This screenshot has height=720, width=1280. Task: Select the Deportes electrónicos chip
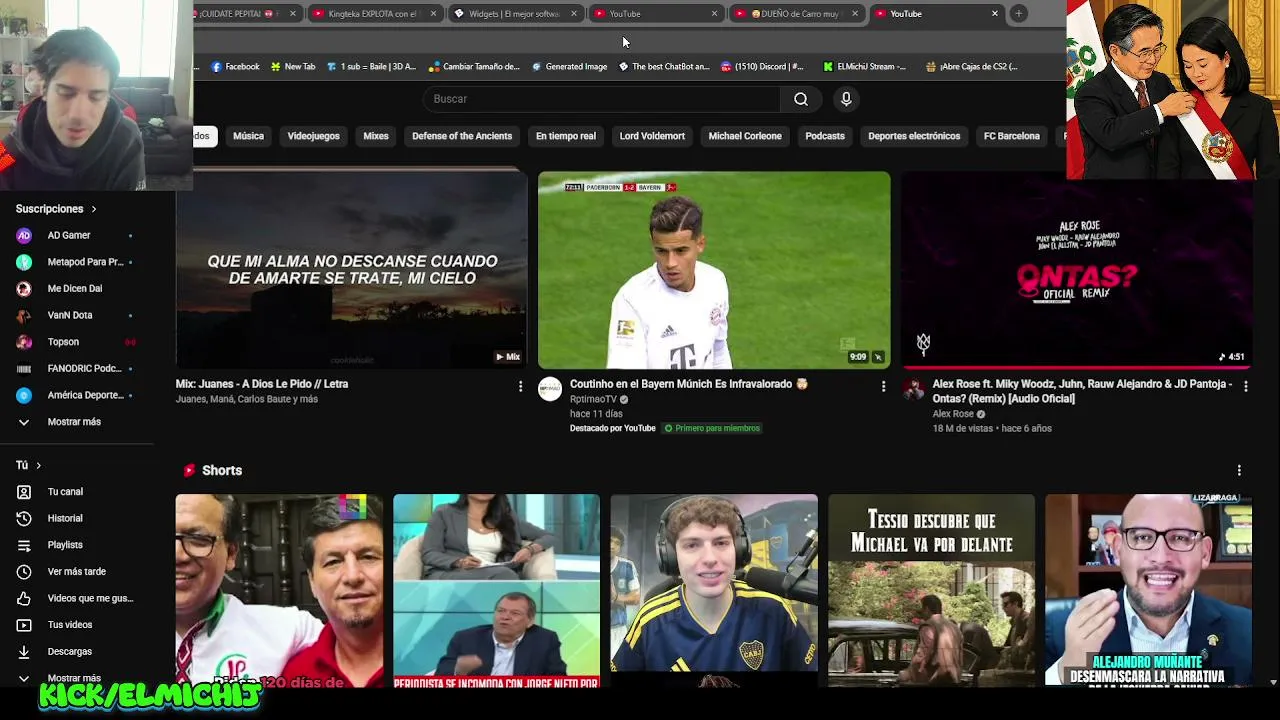tap(914, 136)
